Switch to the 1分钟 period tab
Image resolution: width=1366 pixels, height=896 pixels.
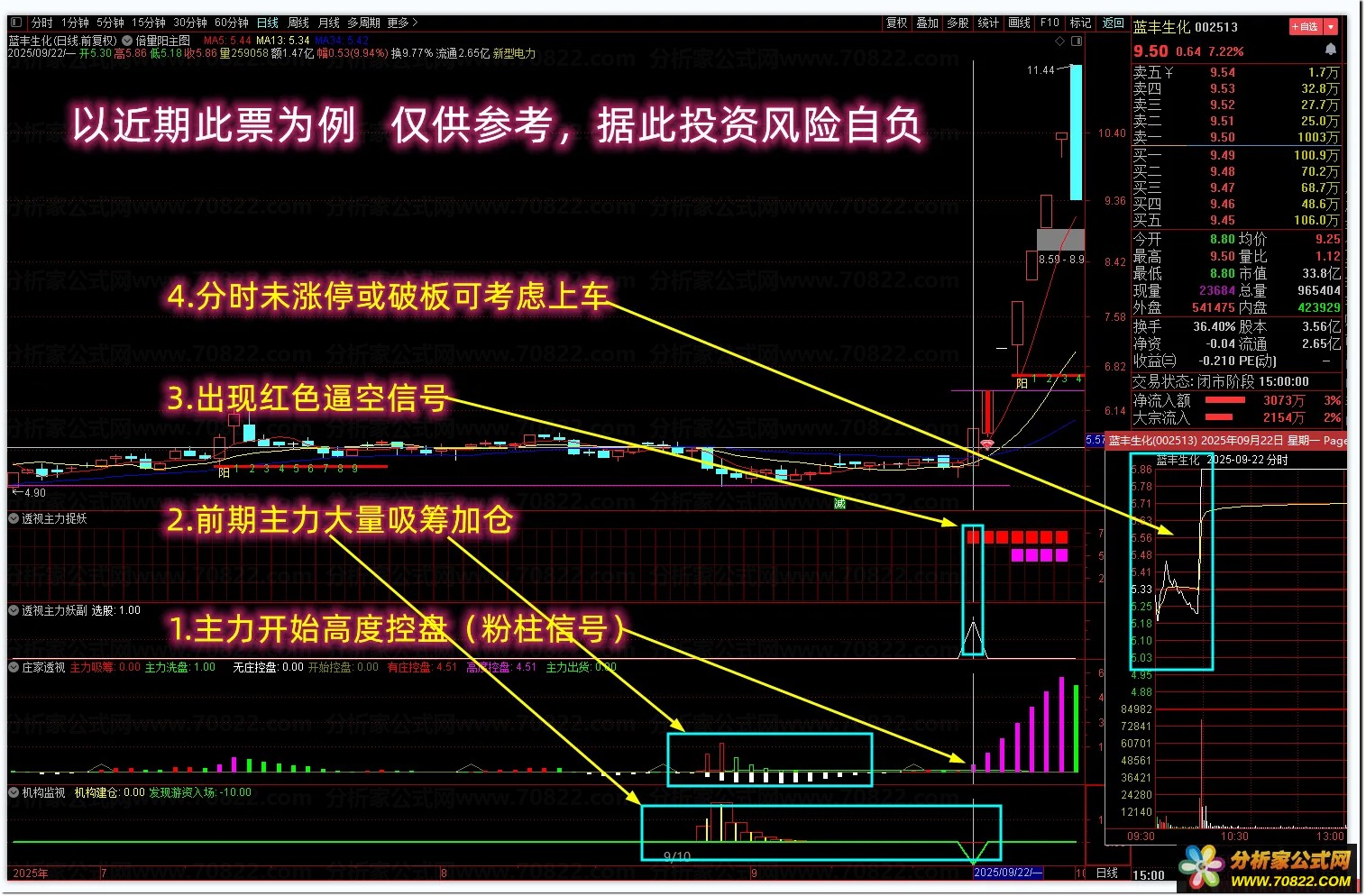[75, 23]
